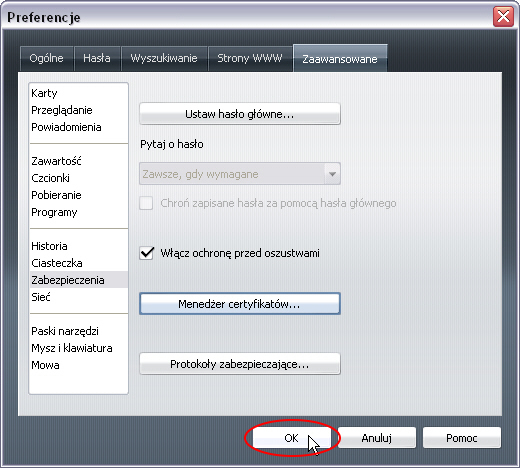Screen dimensions: 520x468
Task: Select Ciasteczka in the sidebar
Action: pyautogui.click(x=57, y=263)
